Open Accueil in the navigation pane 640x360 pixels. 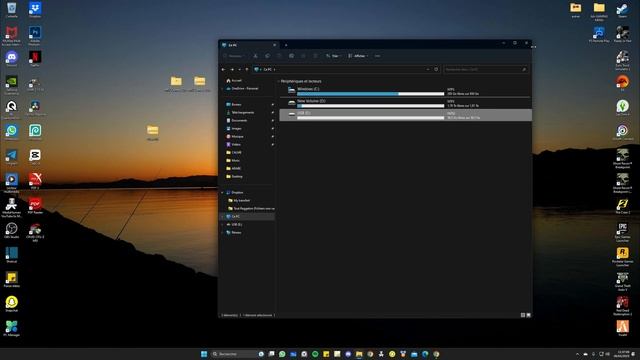click(234, 81)
